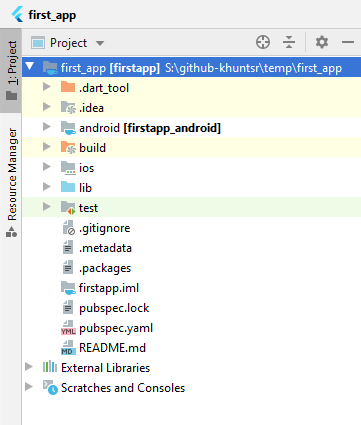
Task: Click the first_app title text
Action: pos(52,15)
